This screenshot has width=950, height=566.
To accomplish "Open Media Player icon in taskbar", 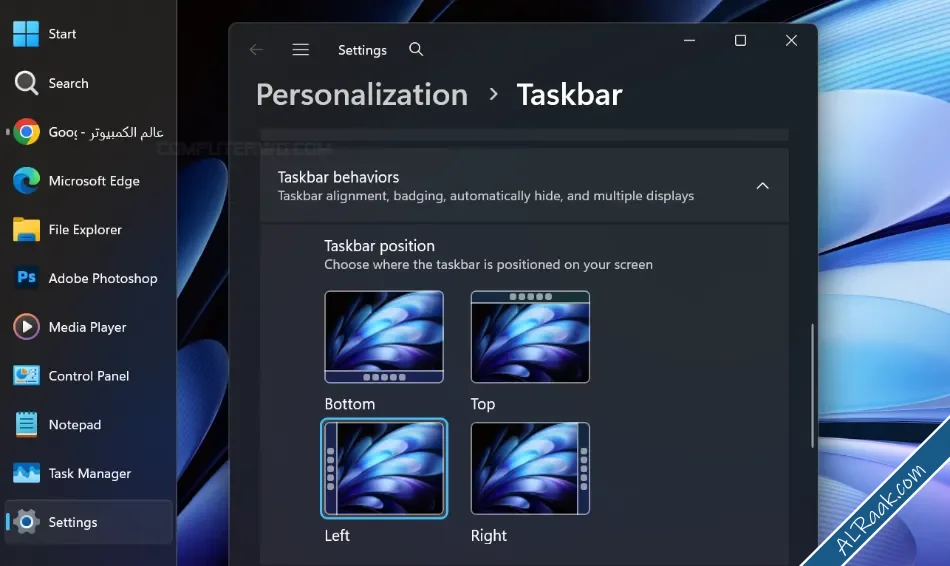I will [26, 327].
